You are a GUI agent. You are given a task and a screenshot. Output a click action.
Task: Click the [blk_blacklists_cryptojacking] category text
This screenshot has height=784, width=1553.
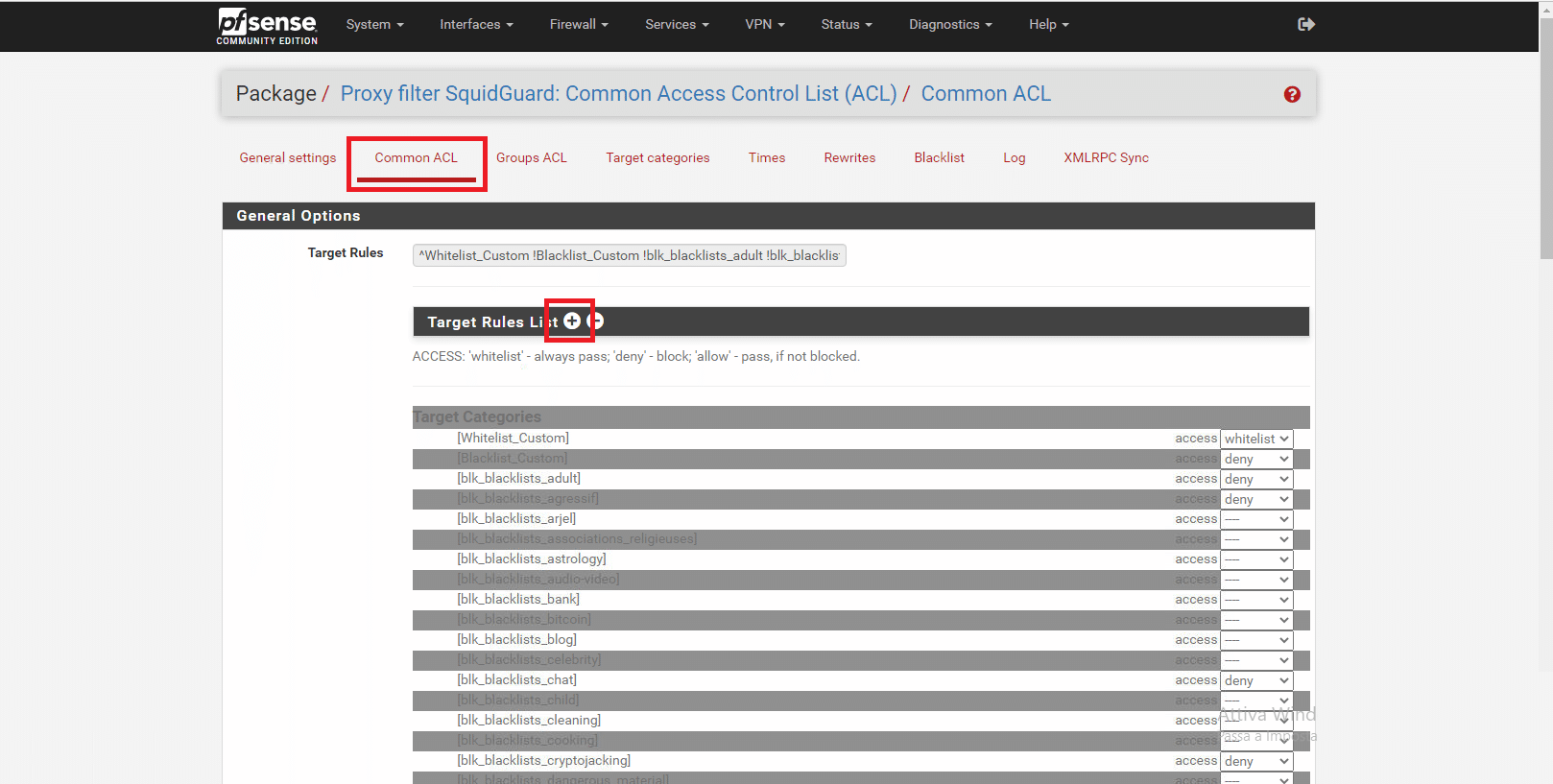pyautogui.click(x=543, y=760)
